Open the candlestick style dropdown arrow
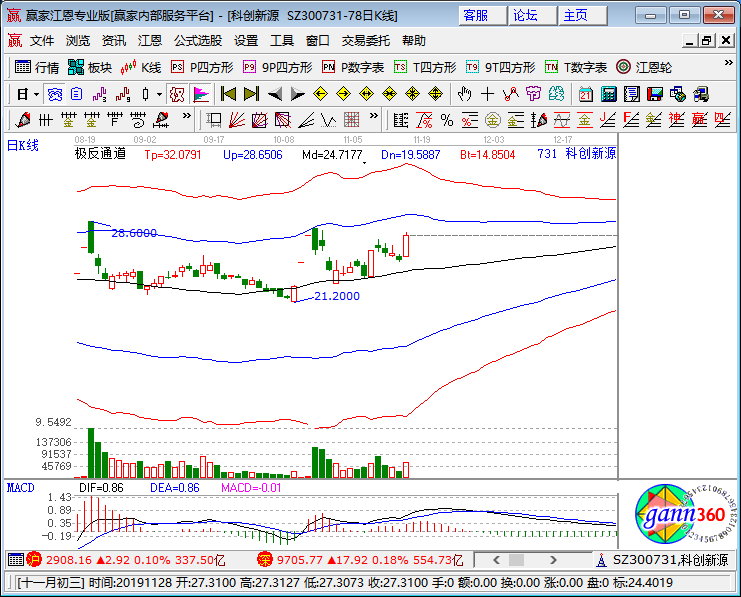Screen dimensions: 741x597 (x=159, y=95)
